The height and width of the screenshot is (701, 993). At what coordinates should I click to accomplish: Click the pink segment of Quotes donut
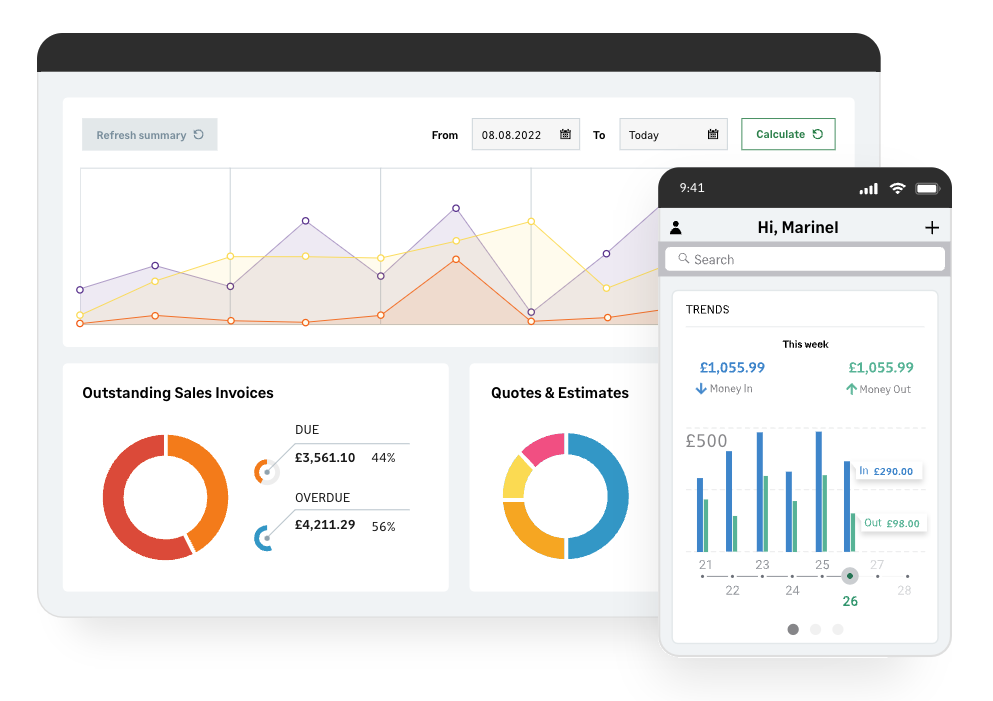click(545, 446)
